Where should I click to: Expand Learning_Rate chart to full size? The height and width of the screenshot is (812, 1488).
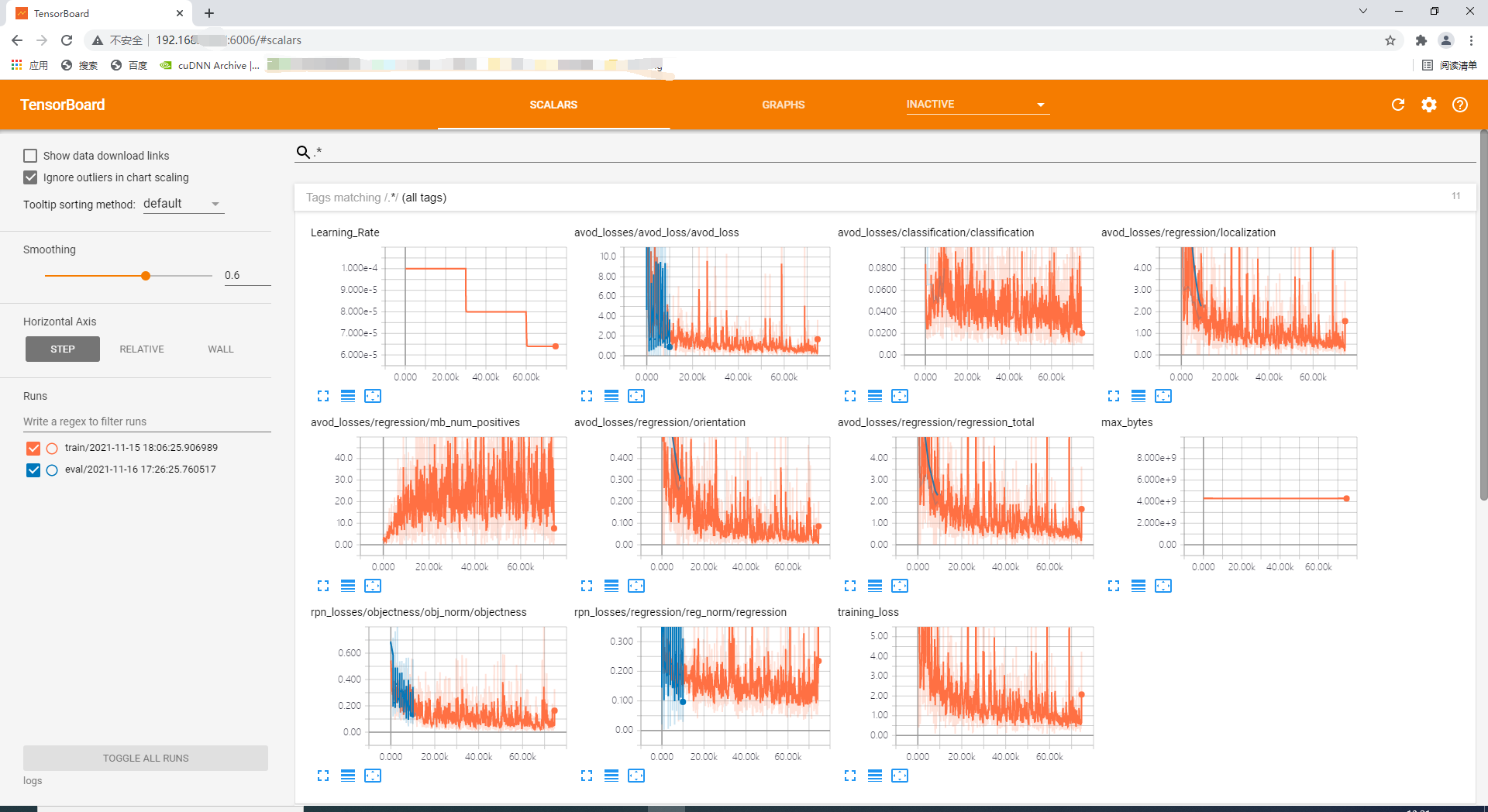click(323, 396)
